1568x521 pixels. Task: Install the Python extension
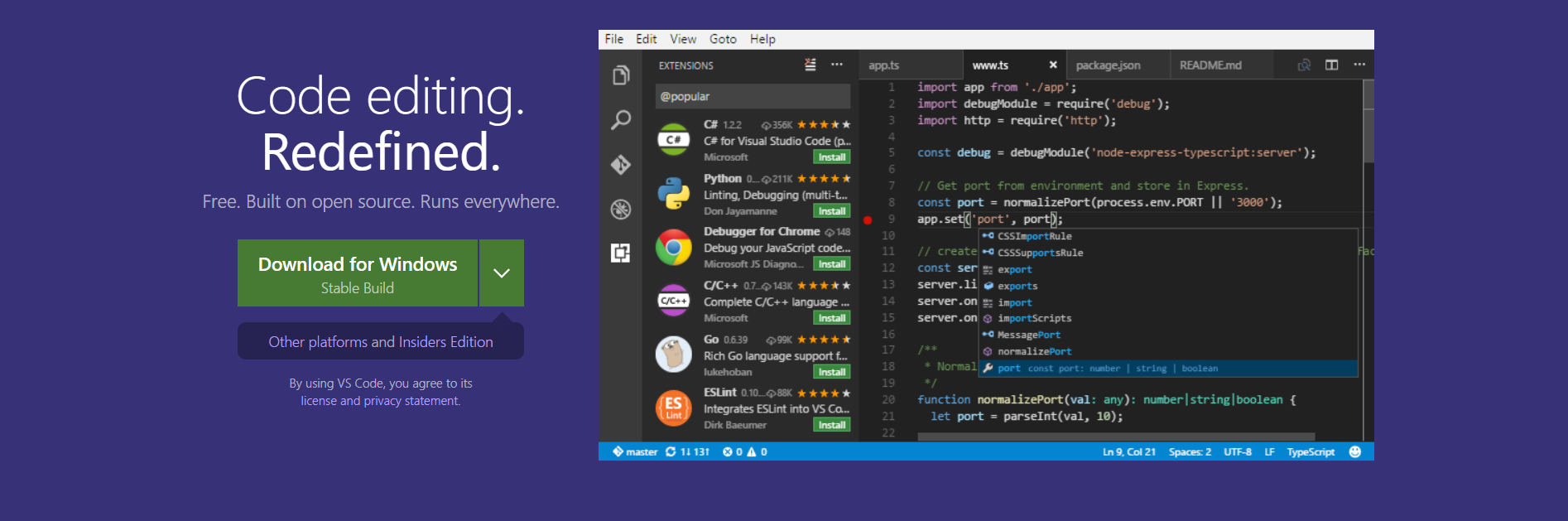[x=832, y=211]
